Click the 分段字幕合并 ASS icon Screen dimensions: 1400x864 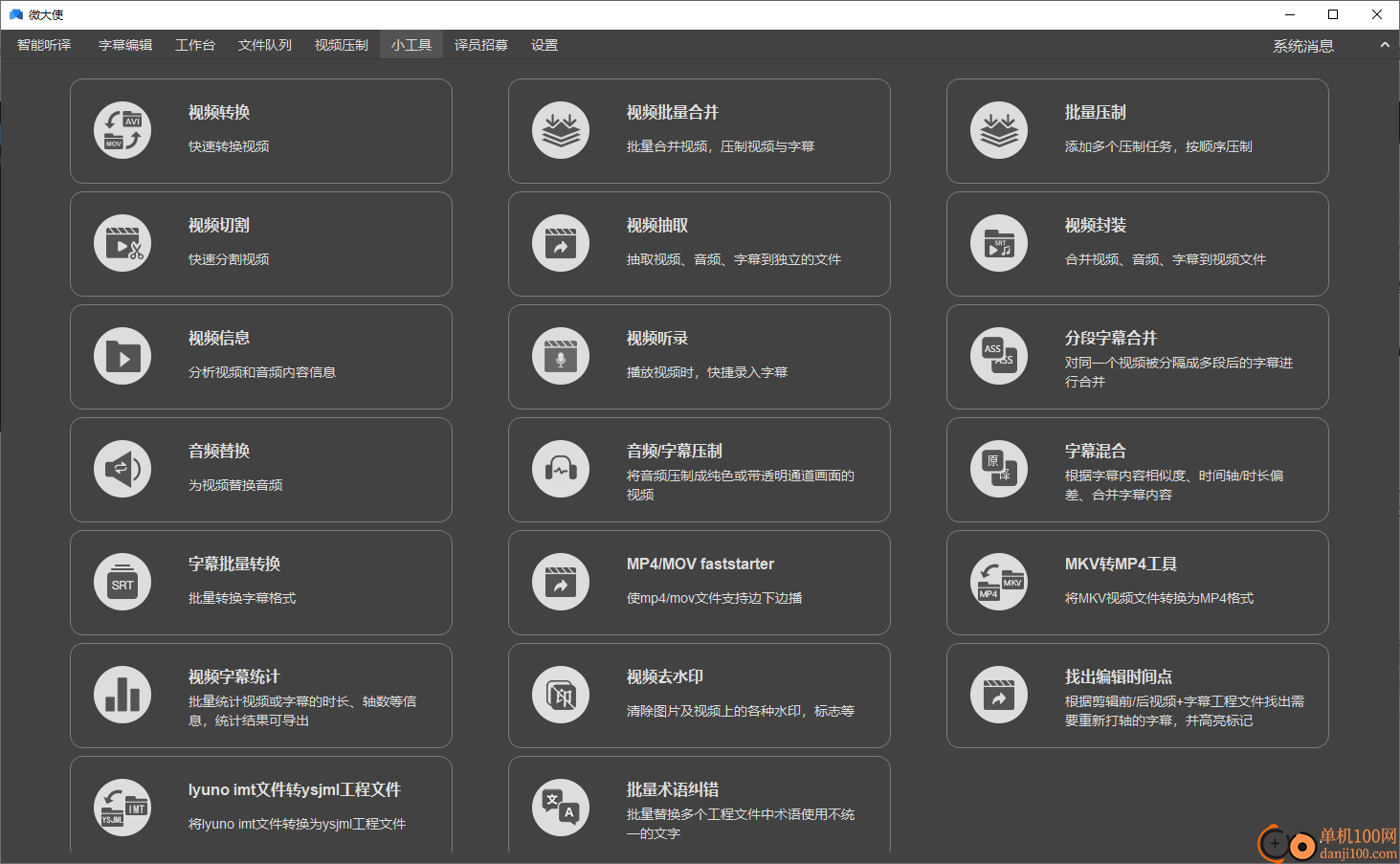(x=999, y=356)
